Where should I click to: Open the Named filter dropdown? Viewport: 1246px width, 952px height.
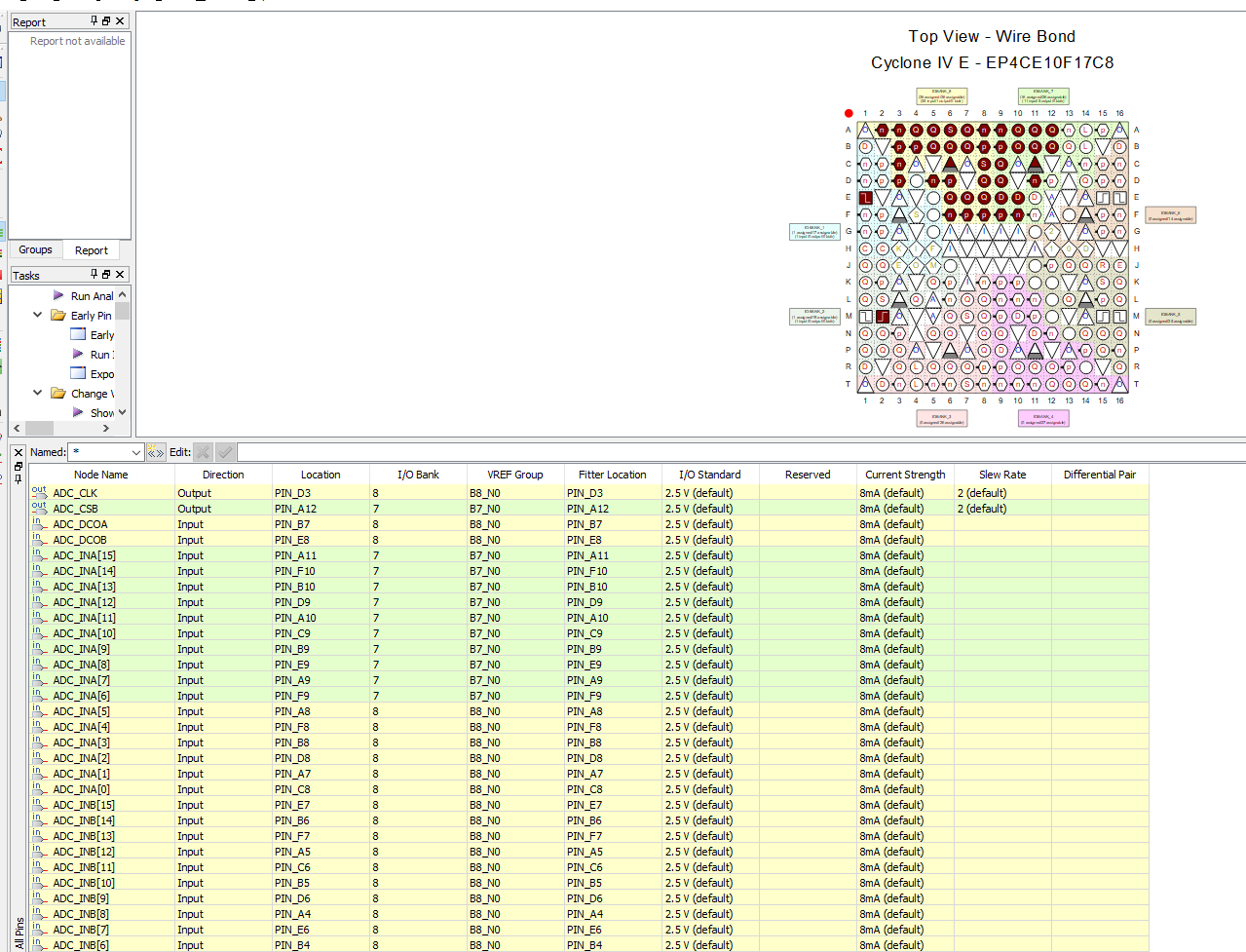[x=135, y=452]
